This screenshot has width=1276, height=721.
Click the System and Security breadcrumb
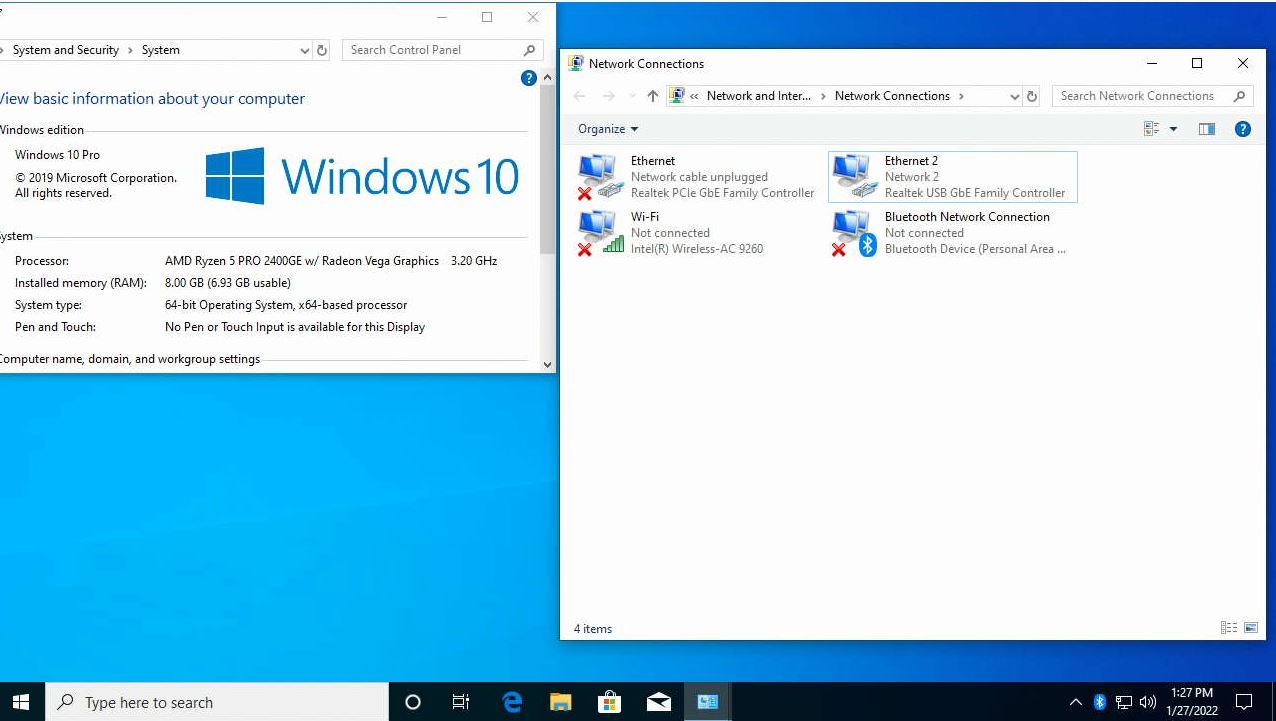66,50
